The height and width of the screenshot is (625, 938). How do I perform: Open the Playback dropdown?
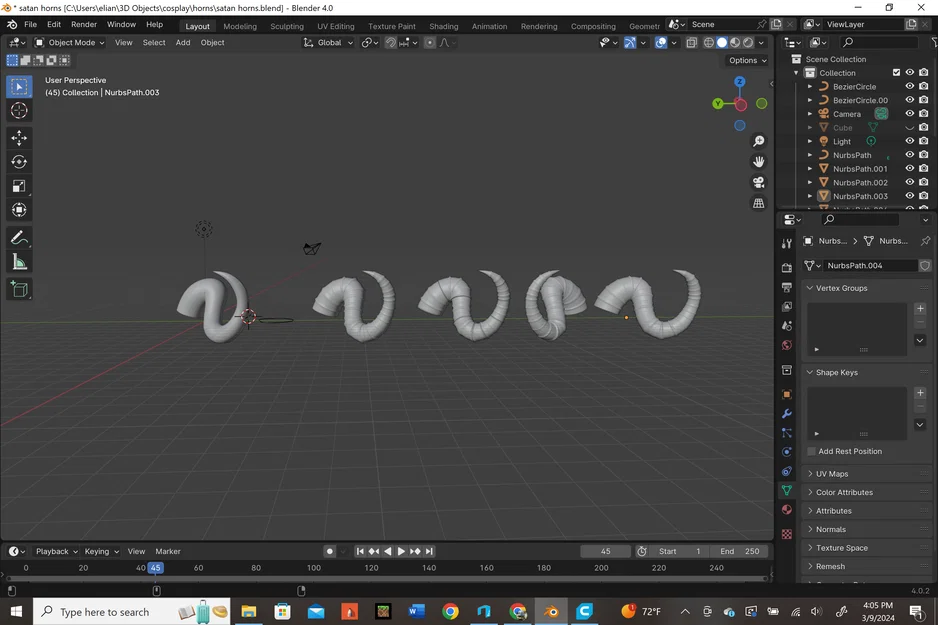(56, 551)
